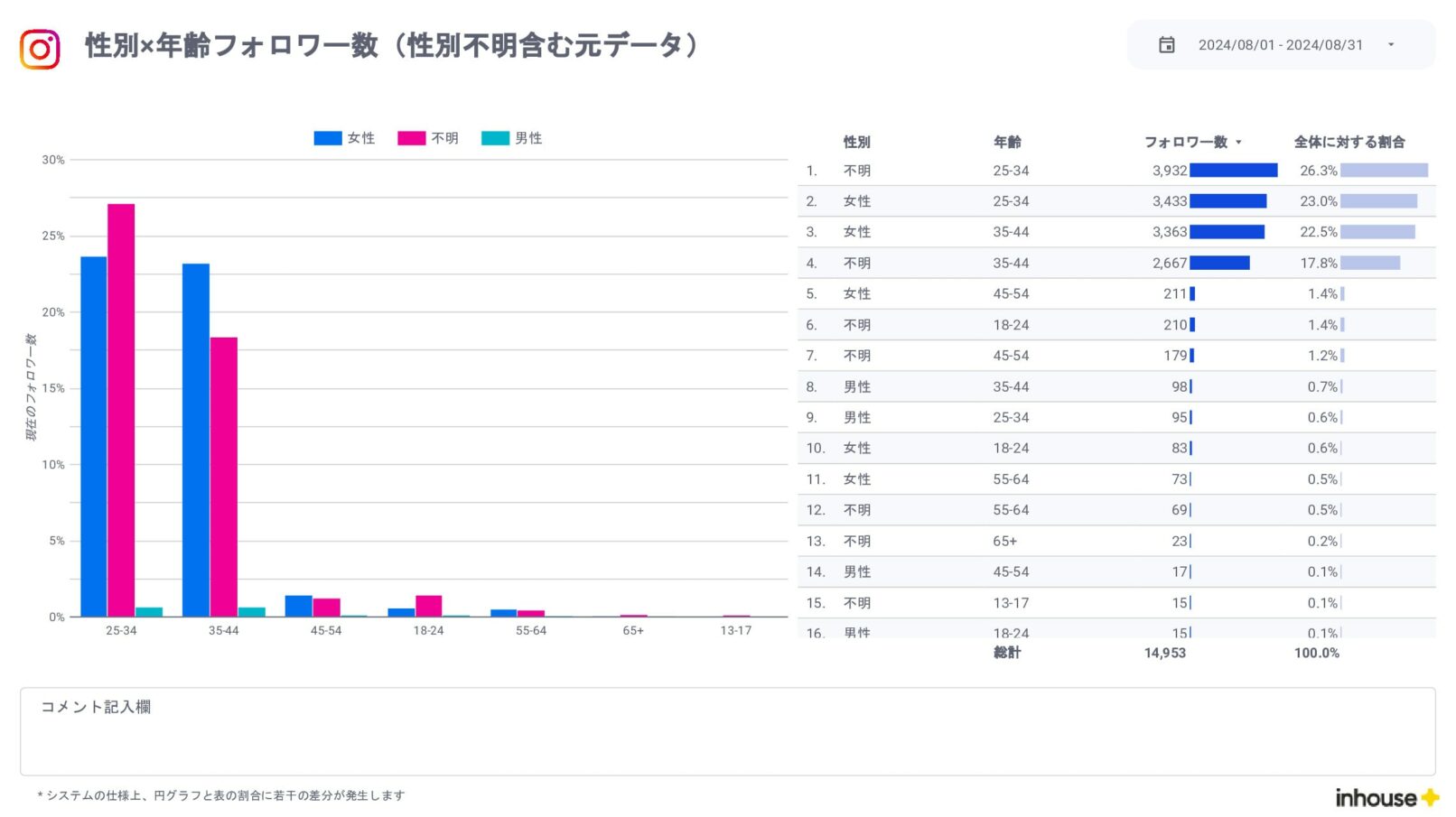Viewport: 1456px width, 817px height.
Task: Click the 26.3% ratio bar in row 1
Action: point(1383,171)
